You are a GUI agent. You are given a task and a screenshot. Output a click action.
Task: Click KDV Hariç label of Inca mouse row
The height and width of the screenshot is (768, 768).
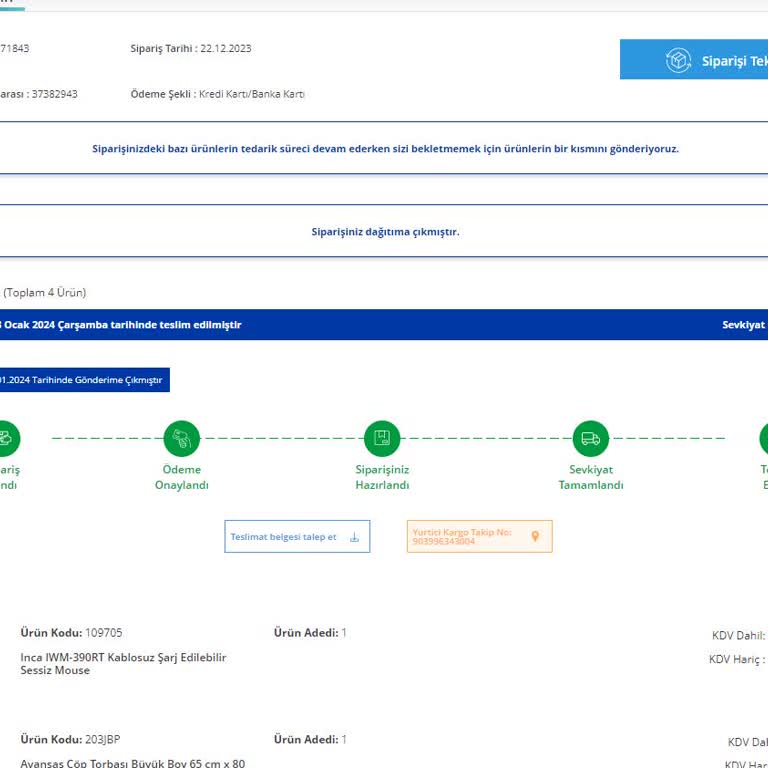coord(737,659)
